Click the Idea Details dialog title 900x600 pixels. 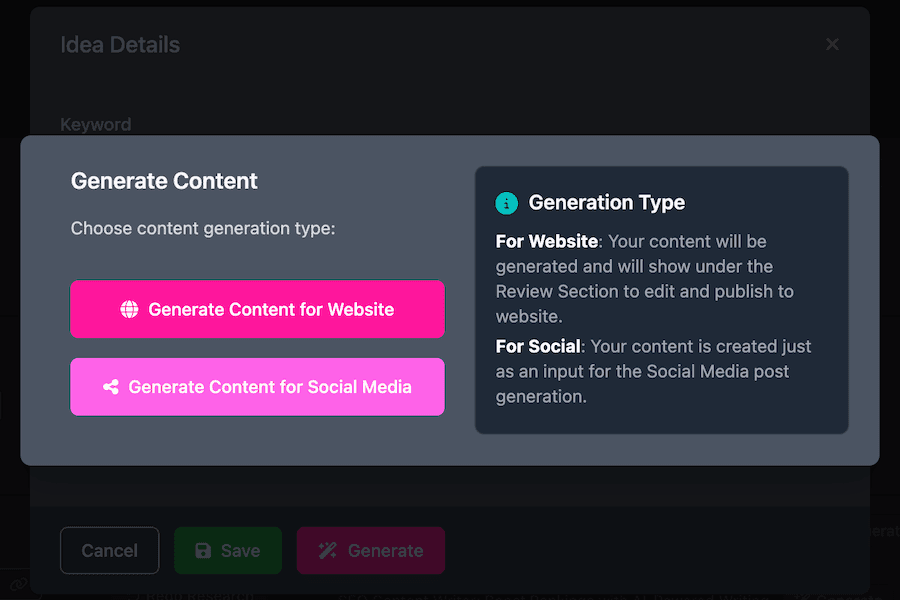(120, 44)
